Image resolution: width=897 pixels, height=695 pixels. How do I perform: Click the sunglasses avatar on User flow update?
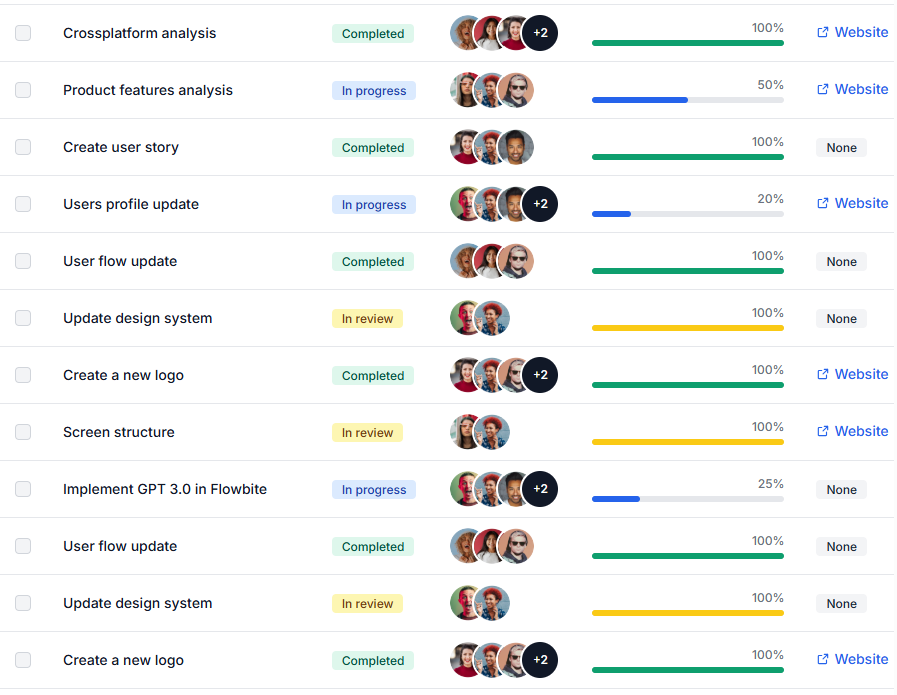tap(519, 261)
